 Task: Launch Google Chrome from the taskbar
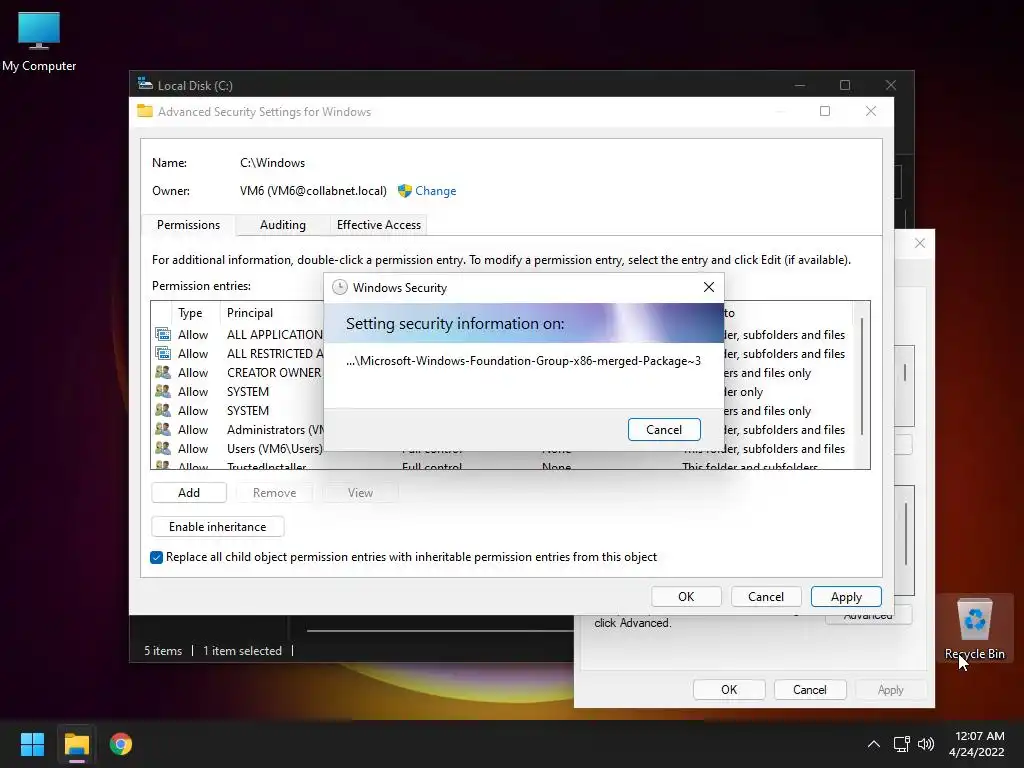[x=121, y=744]
